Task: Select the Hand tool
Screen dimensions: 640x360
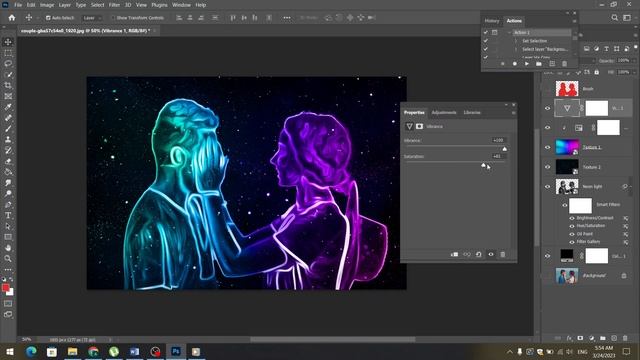Action: 8,248
